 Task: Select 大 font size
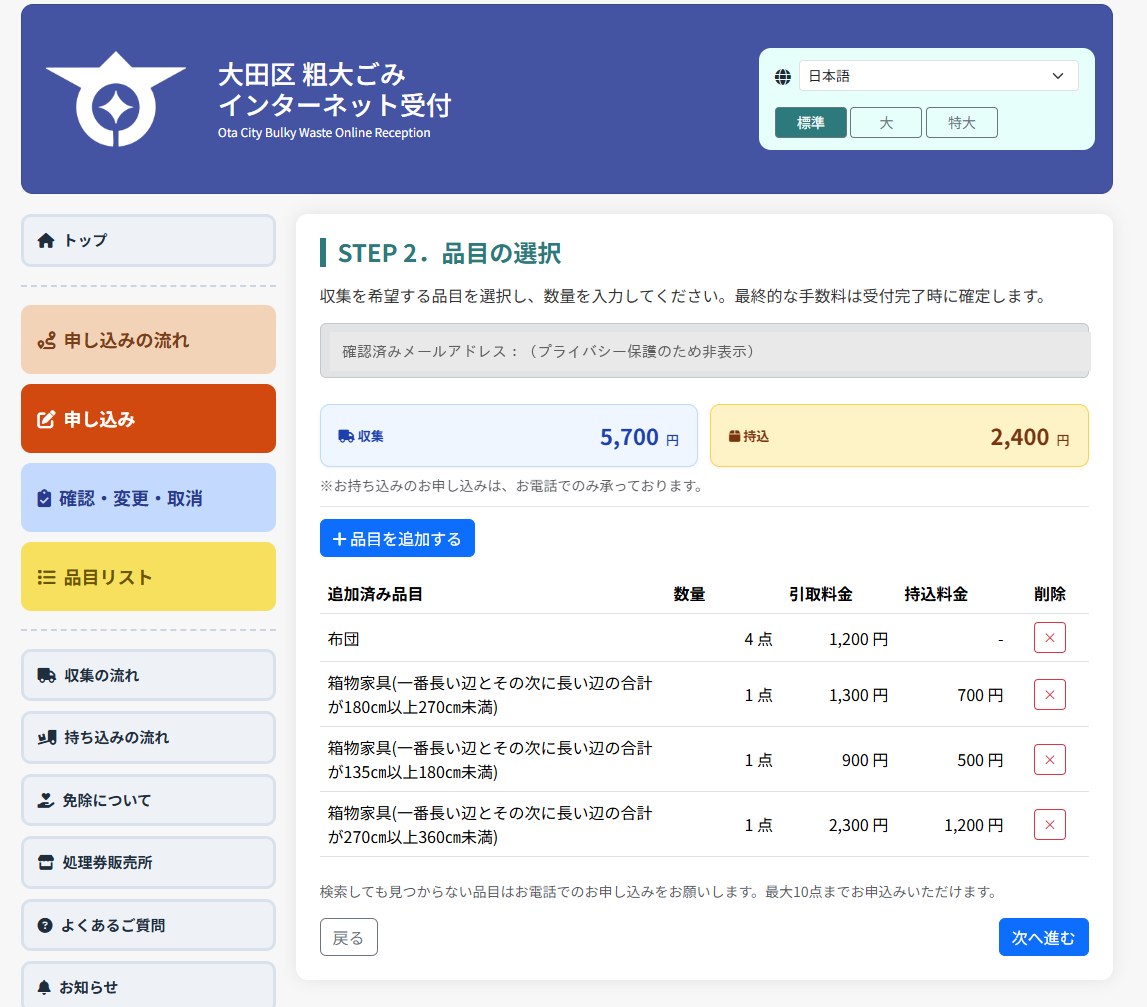[886, 123]
